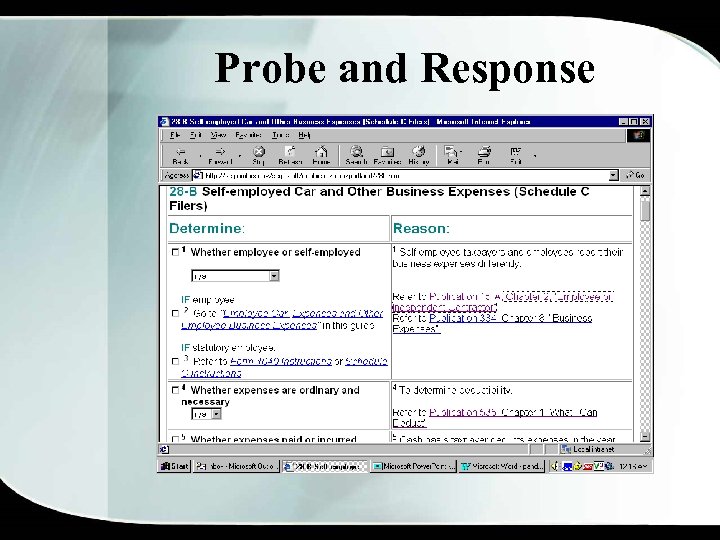This screenshot has height=540, width=720.
Task: Click the scrollbar up arrow
Action: (645, 191)
